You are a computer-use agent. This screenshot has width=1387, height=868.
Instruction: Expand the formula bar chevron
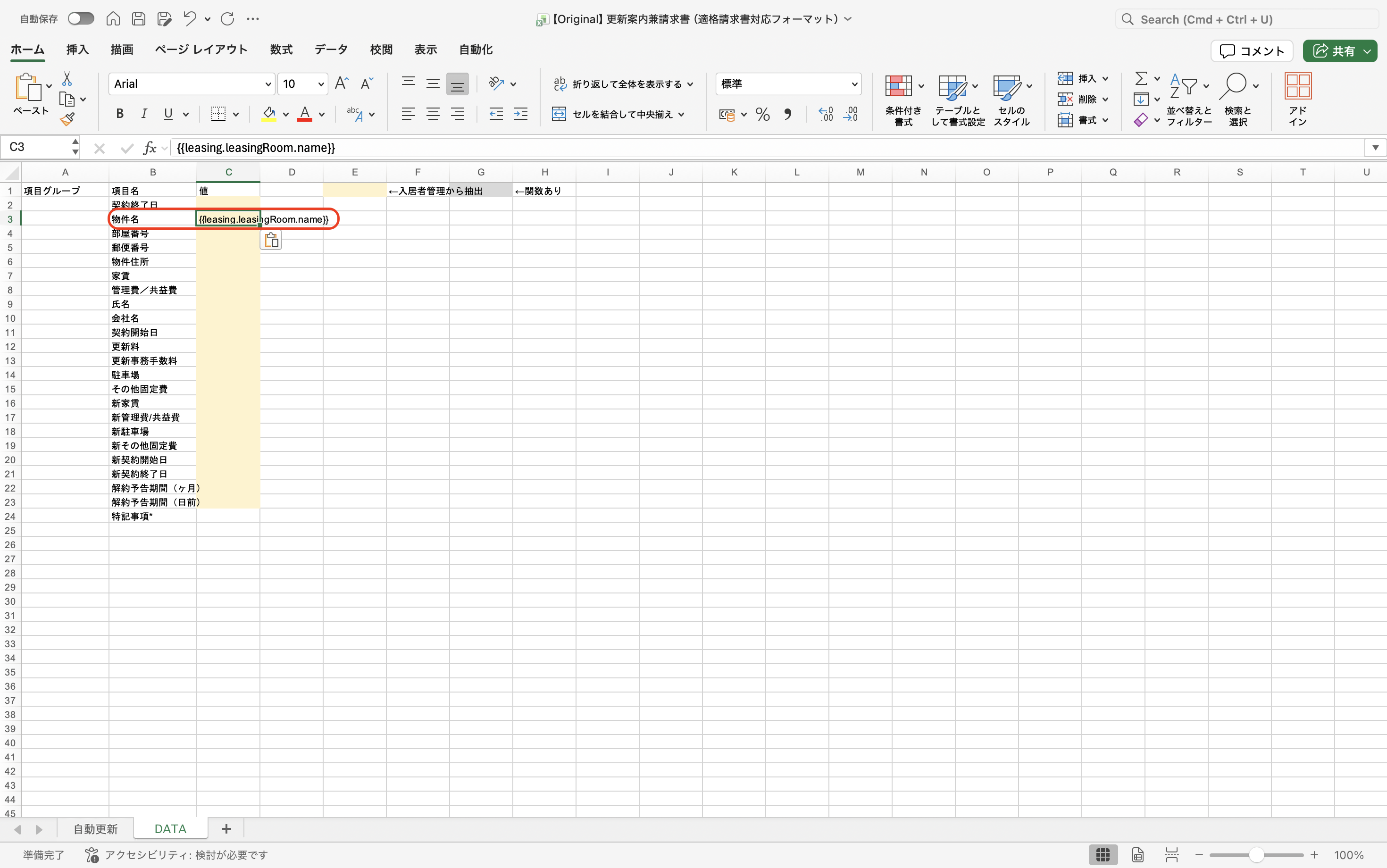click(1376, 148)
